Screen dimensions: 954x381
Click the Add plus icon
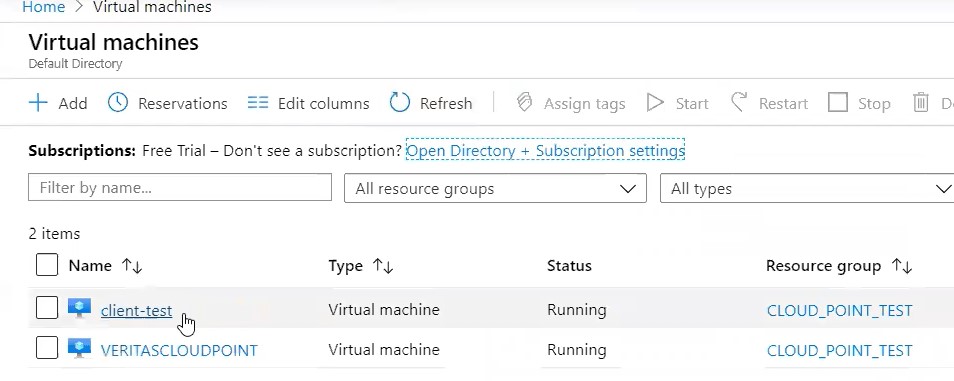click(x=38, y=103)
